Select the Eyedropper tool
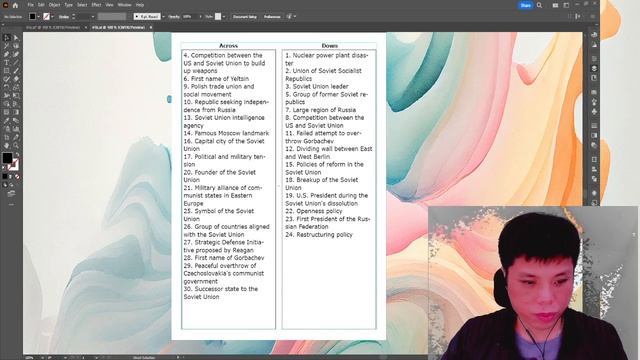The height and width of the screenshot is (360, 640). tap(7, 120)
